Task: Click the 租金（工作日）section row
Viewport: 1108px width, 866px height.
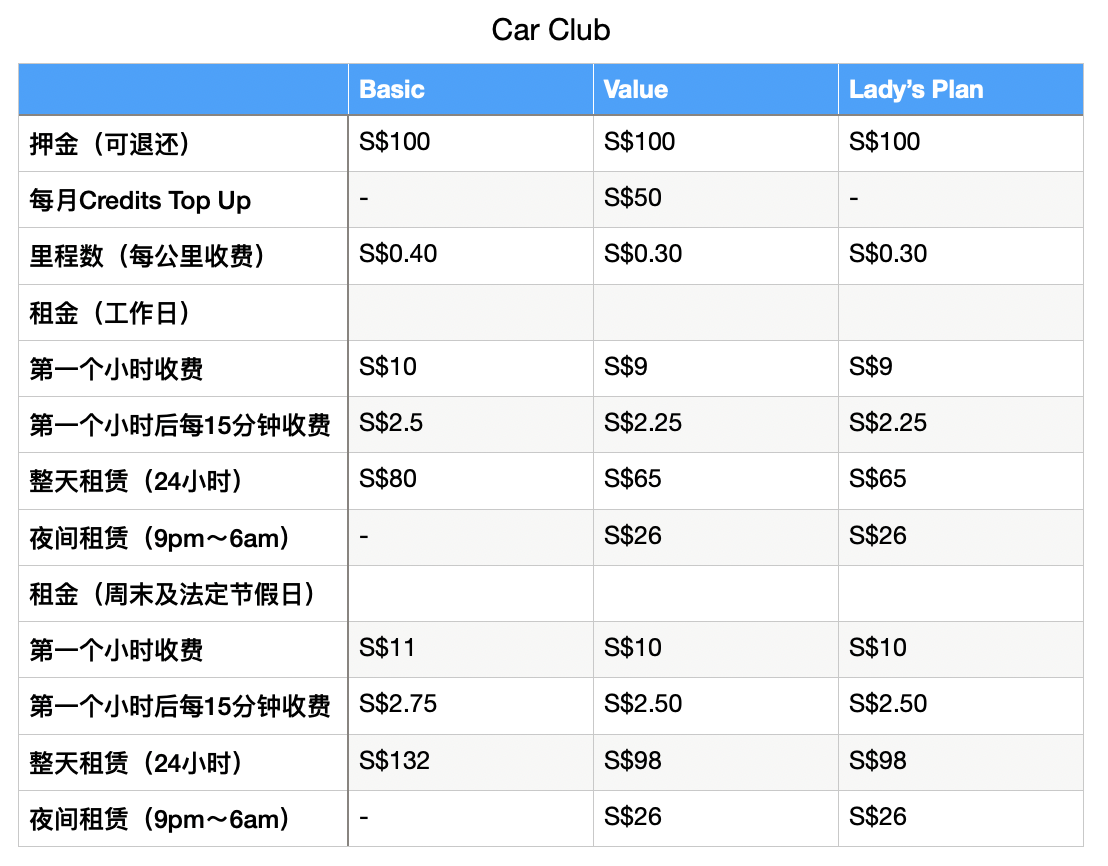Action: (x=109, y=313)
